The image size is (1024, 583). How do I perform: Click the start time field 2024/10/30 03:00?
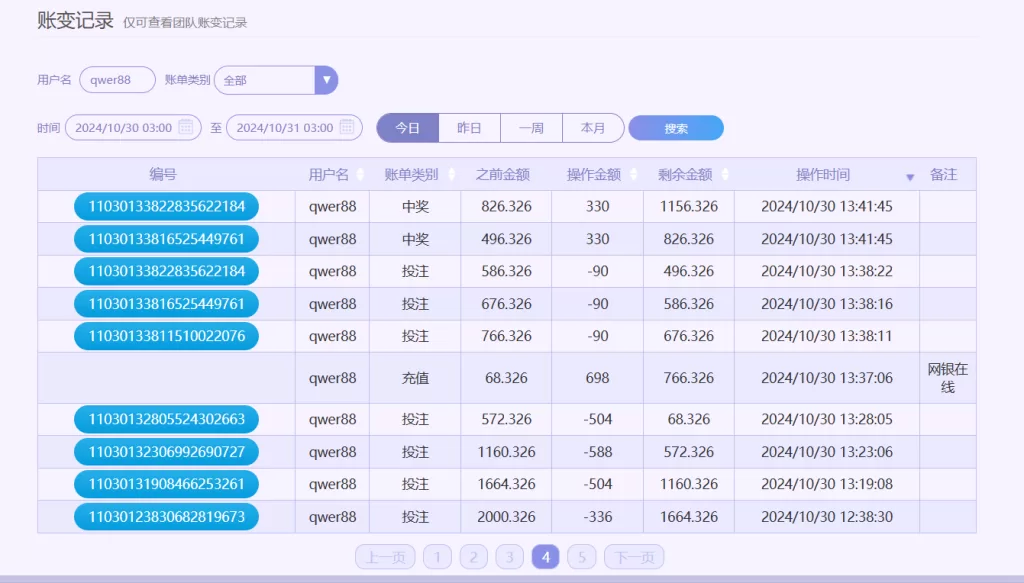point(133,127)
